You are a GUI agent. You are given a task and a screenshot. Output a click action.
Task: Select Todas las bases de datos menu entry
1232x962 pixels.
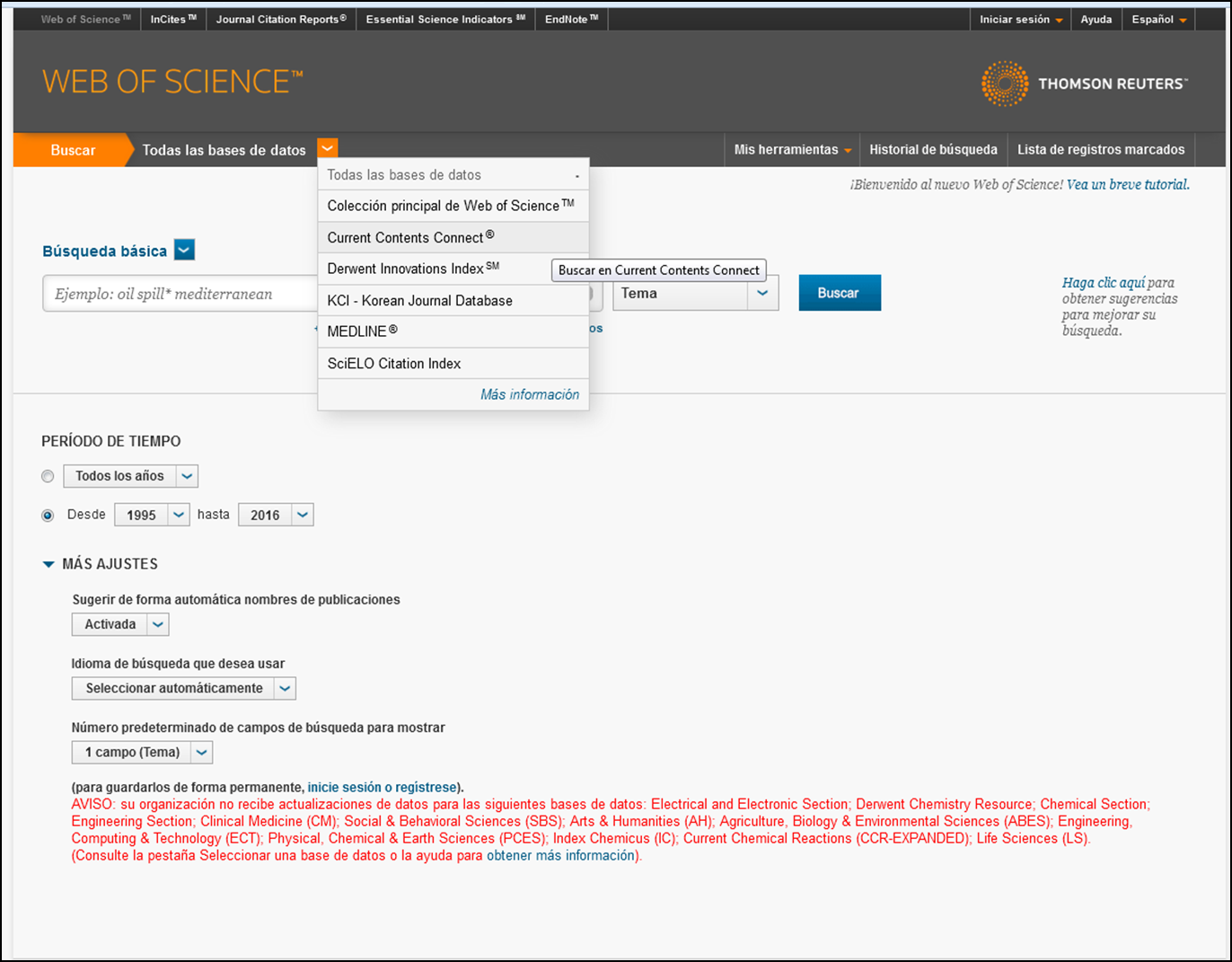click(x=453, y=174)
